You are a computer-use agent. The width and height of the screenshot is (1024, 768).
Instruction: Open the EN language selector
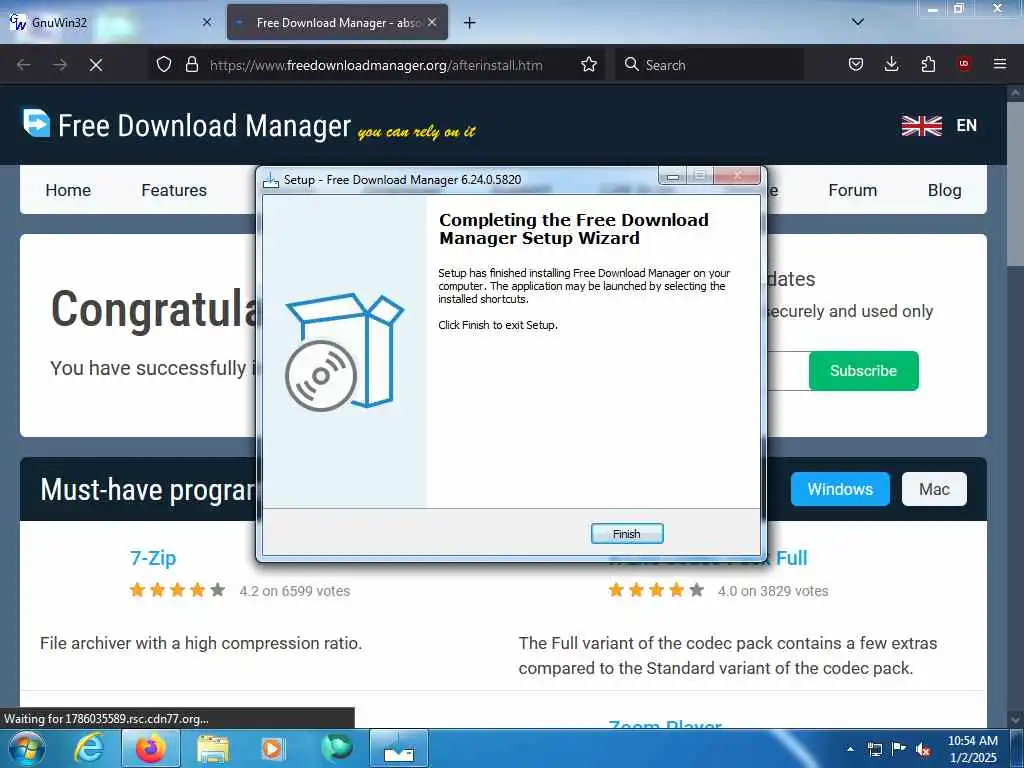coord(967,125)
